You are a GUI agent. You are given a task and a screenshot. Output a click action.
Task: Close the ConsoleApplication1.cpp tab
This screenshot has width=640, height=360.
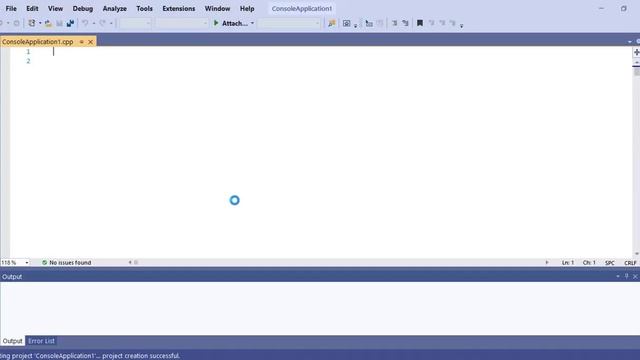(x=91, y=42)
